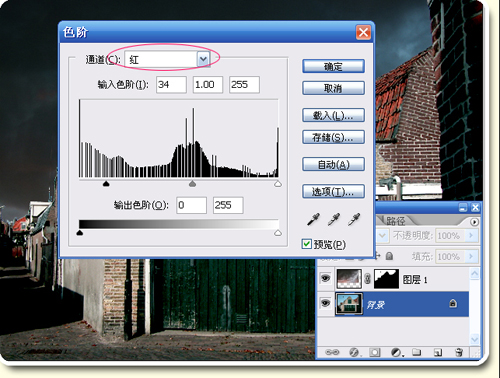Screen dimensions: 500x378
Task: Click the lock icon on 背景 layer
Action: [x=453, y=303]
